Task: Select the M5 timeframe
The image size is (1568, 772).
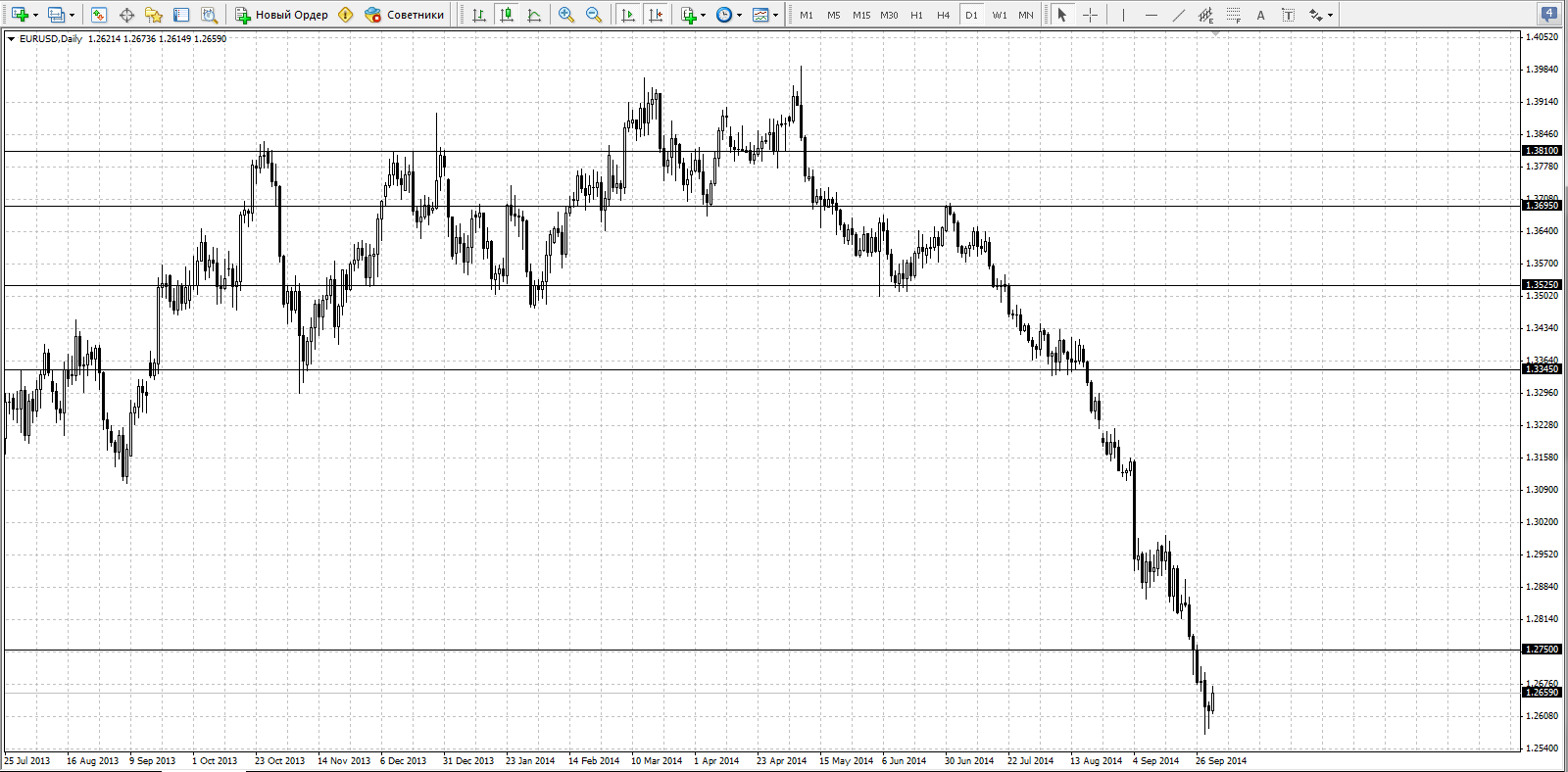Action: click(834, 15)
